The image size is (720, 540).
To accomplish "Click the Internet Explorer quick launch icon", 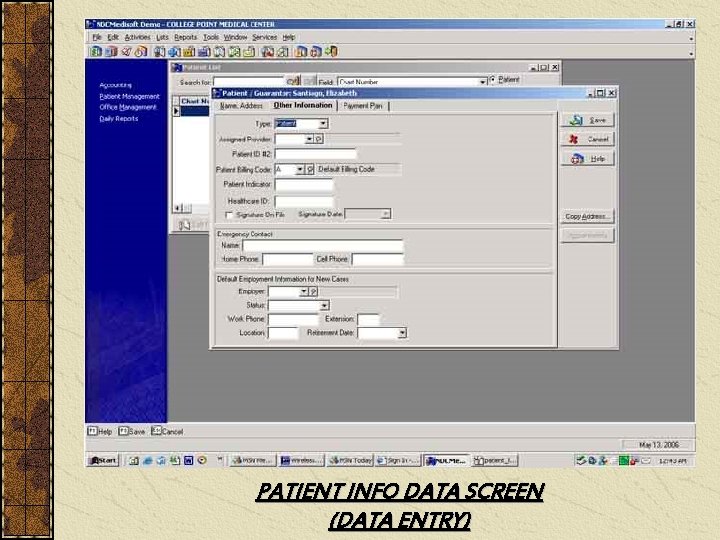I will tap(147, 460).
